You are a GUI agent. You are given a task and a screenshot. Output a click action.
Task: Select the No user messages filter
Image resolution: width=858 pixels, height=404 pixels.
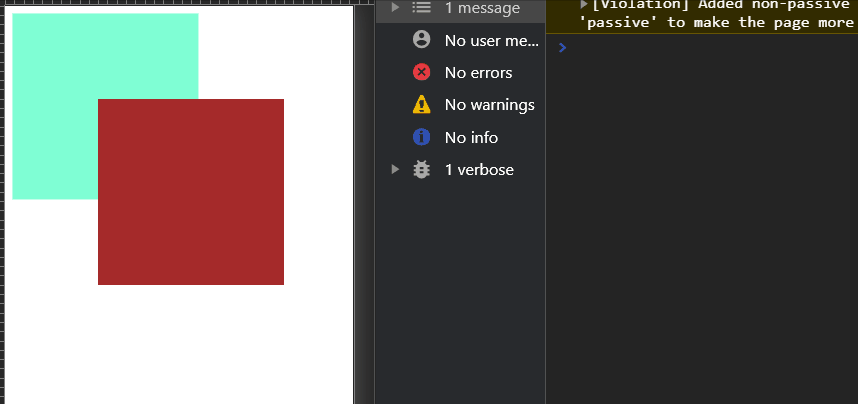pyautogui.click(x=461, y=40)
